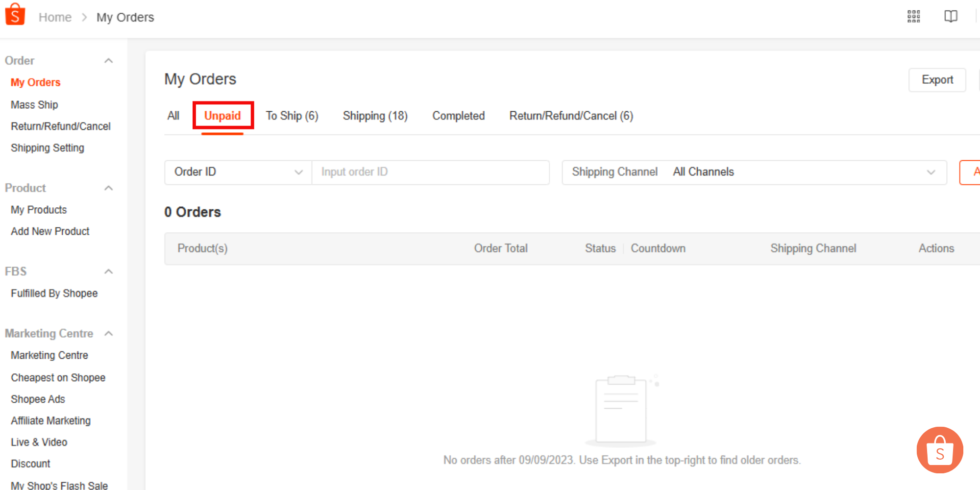Click the Product(s) column header
The height and width of the screenshot is (490, 980).
pos(202,249)
